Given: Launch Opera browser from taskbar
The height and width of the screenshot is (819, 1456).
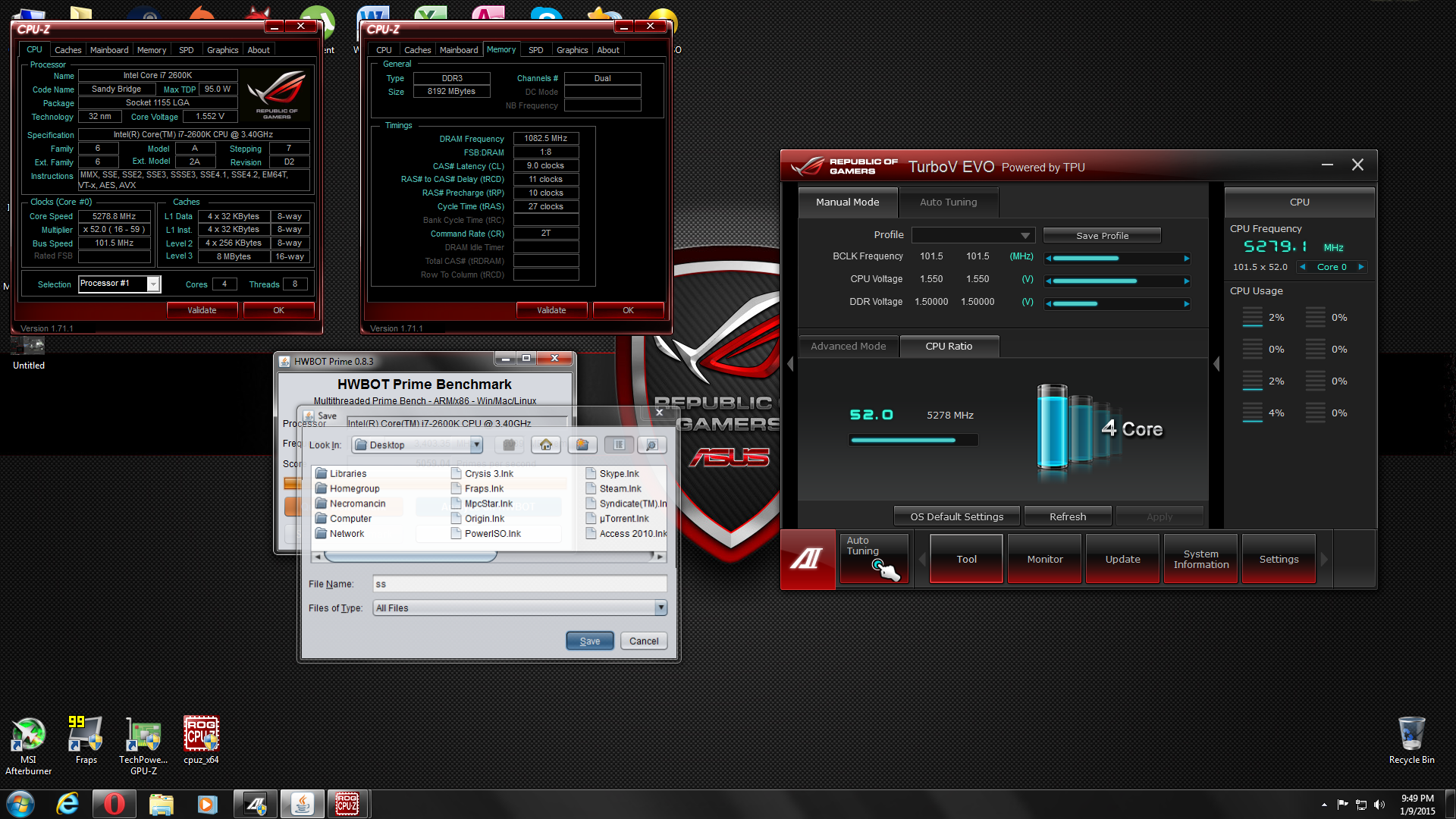Looking at the screenshot, I should point(115,804).
